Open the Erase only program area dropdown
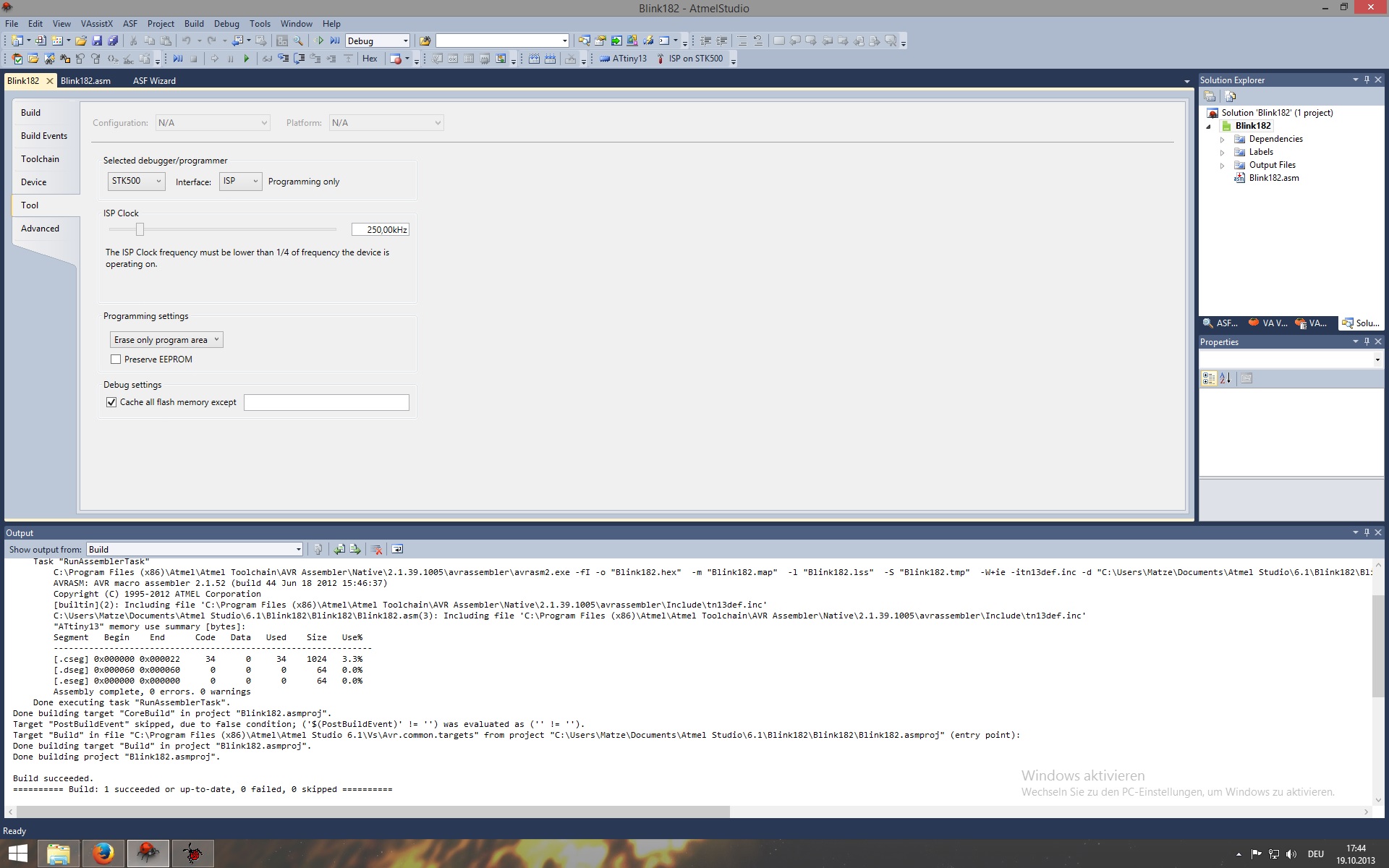The width and height of the screenshot is (1389, 868). coord(166,339)
